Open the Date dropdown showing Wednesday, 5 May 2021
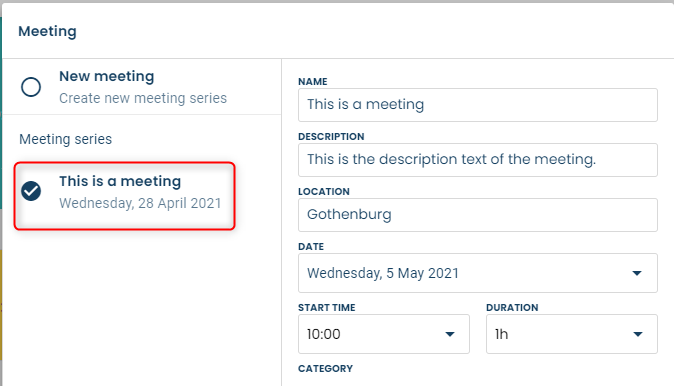 478,273
